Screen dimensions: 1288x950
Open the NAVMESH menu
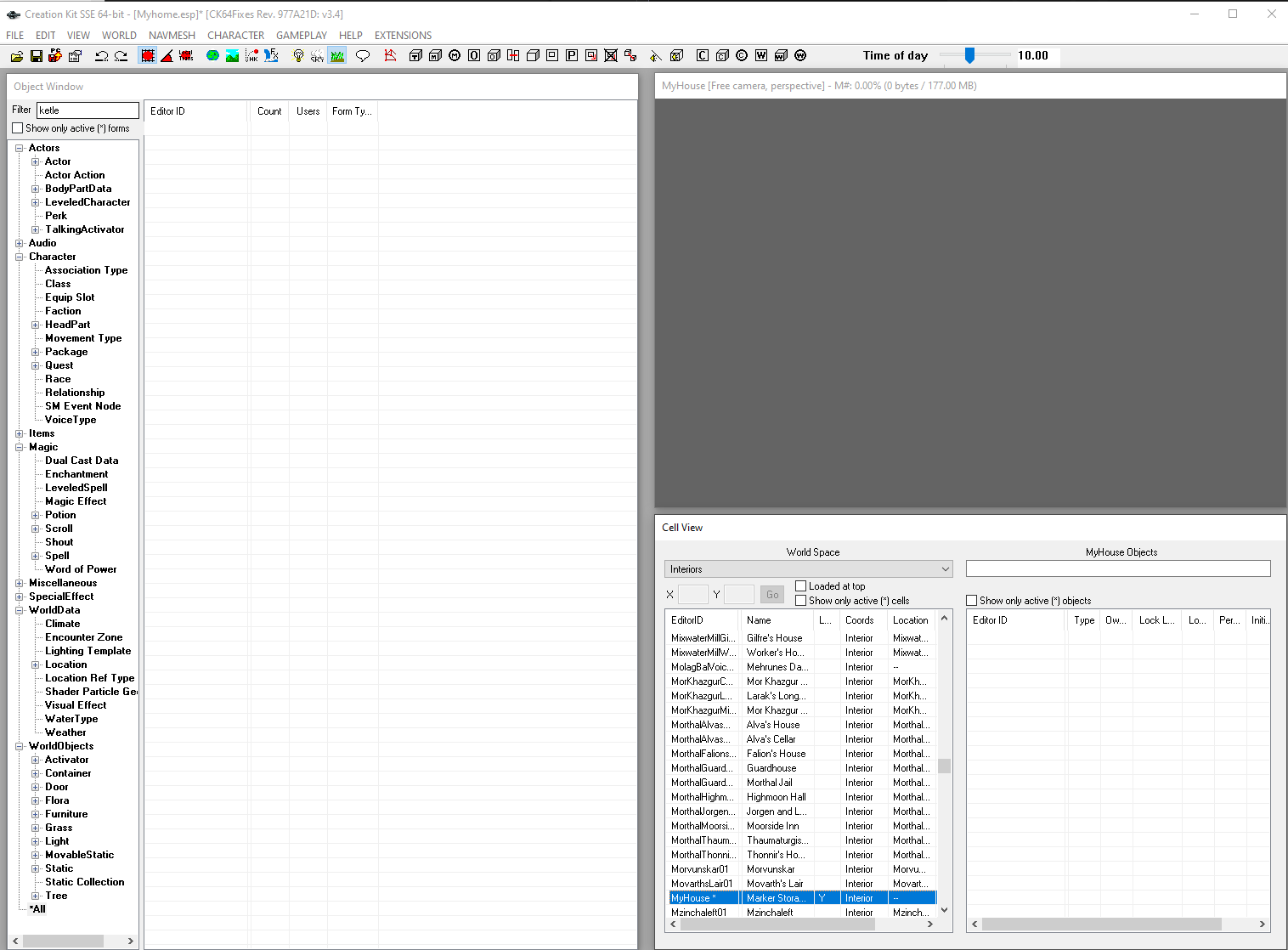click(x=172, y=36)
